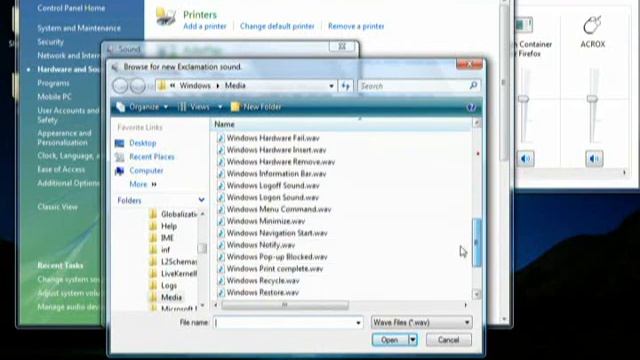Click the Open button
The image size is (640, 360).
(390, 340)
